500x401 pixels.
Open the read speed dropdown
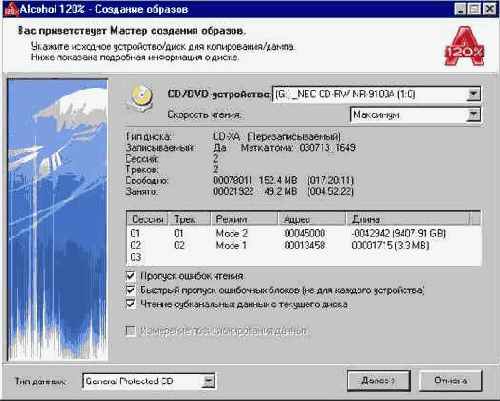pos(473,115)
